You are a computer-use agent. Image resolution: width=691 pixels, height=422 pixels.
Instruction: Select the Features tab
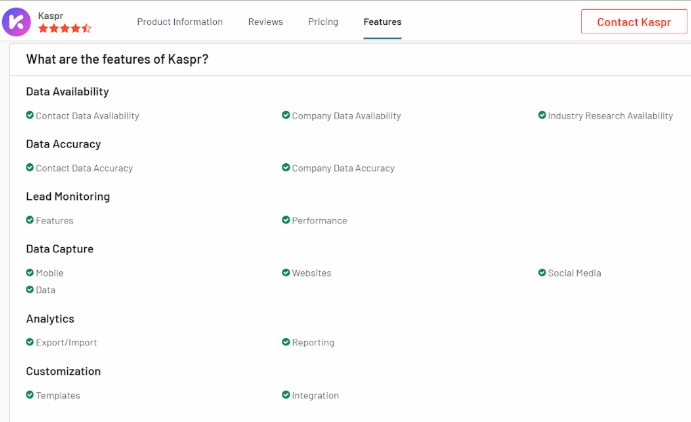click(x=382, y=21)
